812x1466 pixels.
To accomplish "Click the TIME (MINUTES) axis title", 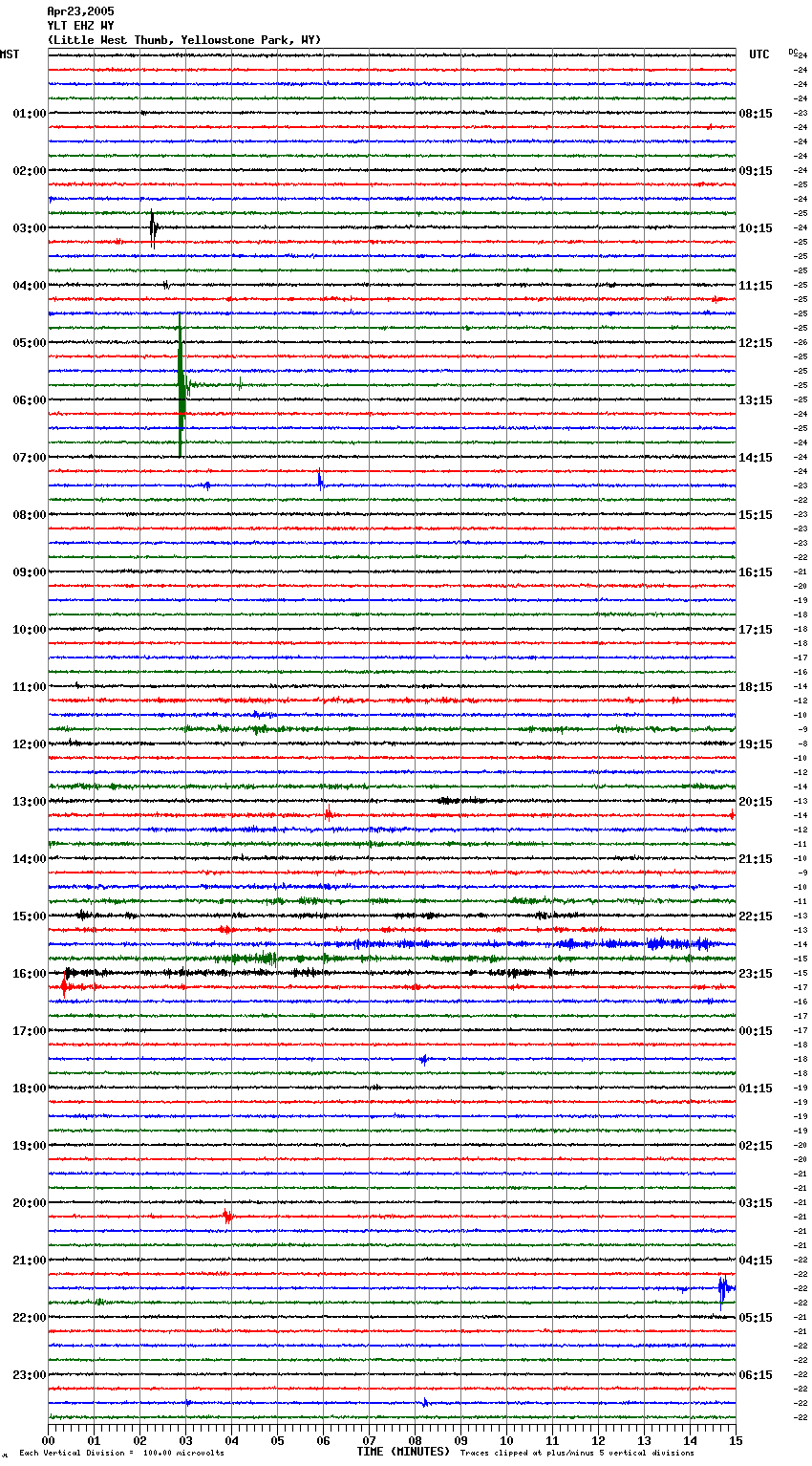I will click(403, 1452).
